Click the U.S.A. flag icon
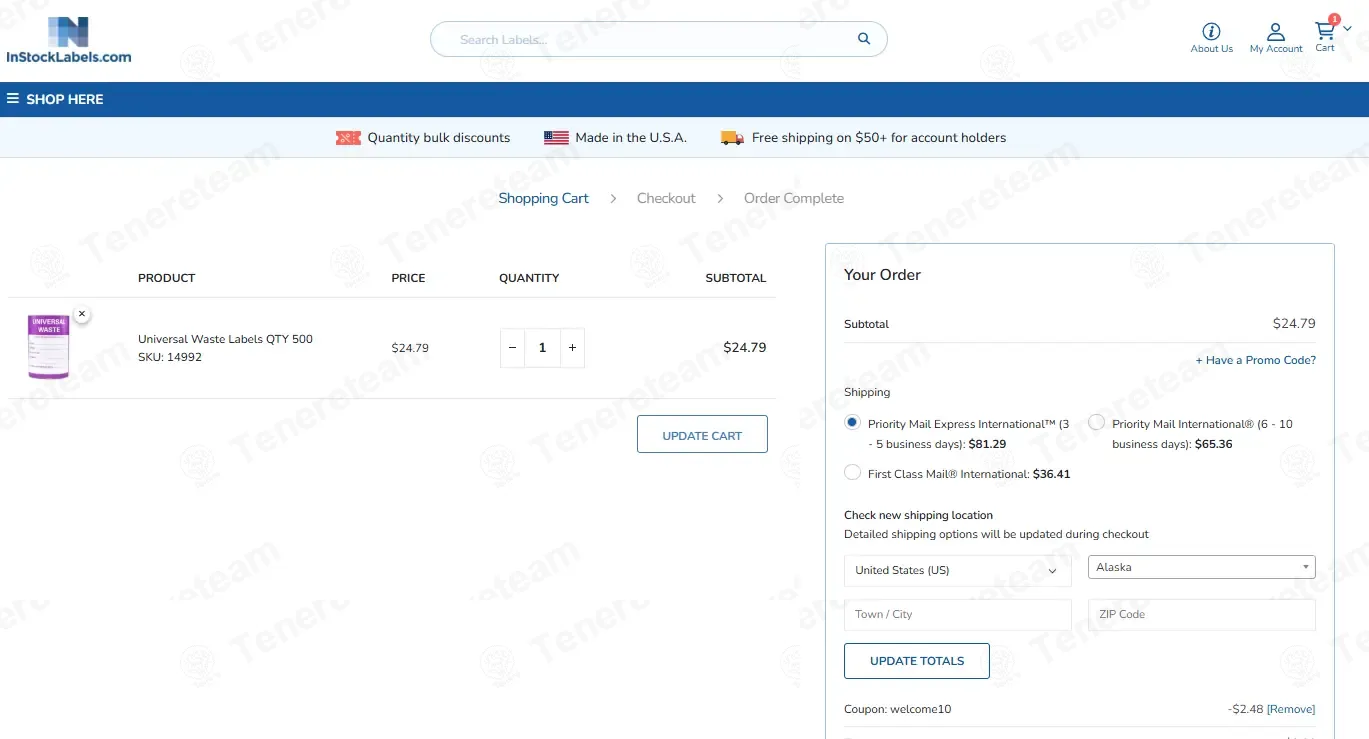Image resolution: width=1369 pixels, height=739 pixels. click(x=556, y=138)
